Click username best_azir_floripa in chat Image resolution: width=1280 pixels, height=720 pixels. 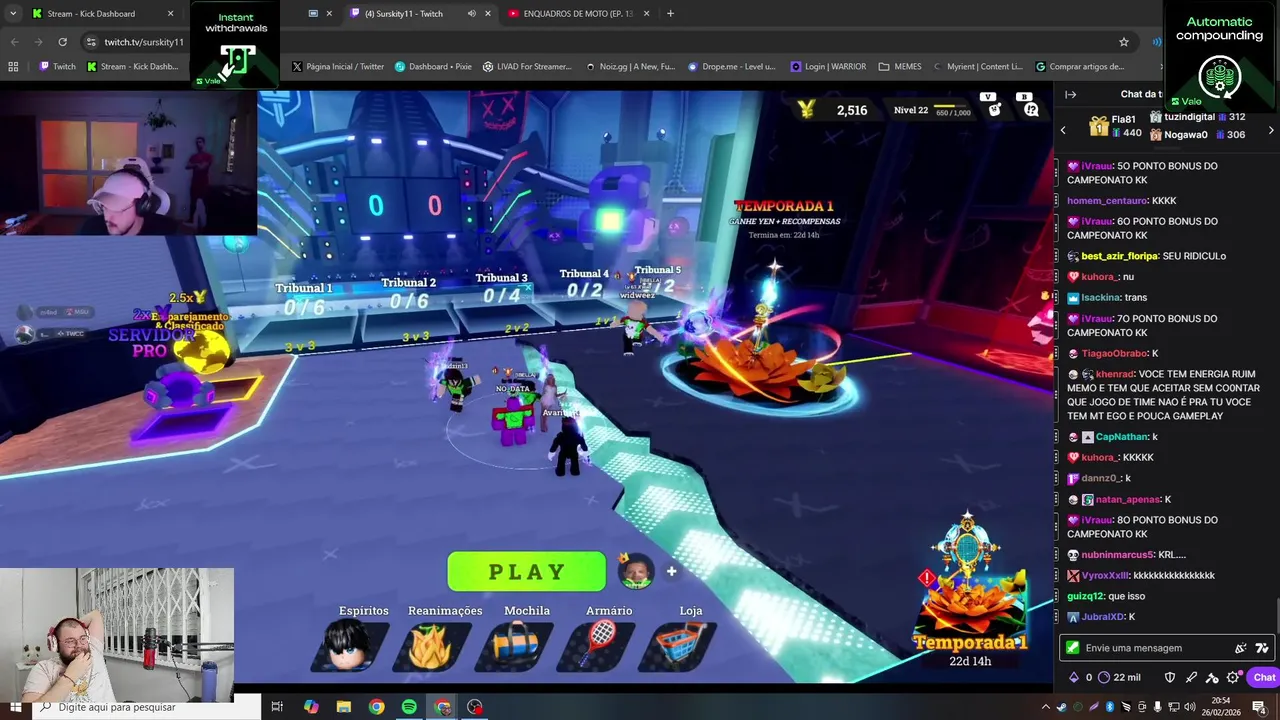(1119, 256)
